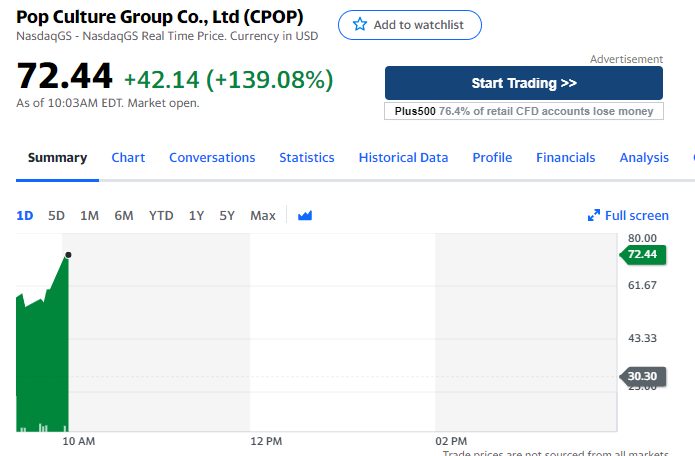Click the 02 PM axis label
The image size is (695, 456).
(451, 441)
